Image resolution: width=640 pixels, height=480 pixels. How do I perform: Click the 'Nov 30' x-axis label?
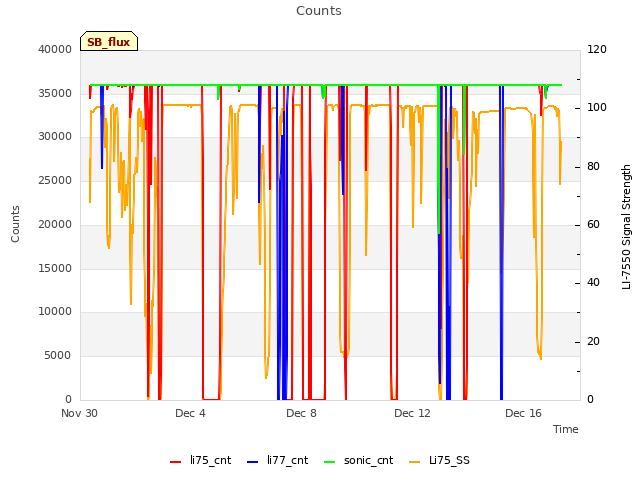tap(79, 413)
